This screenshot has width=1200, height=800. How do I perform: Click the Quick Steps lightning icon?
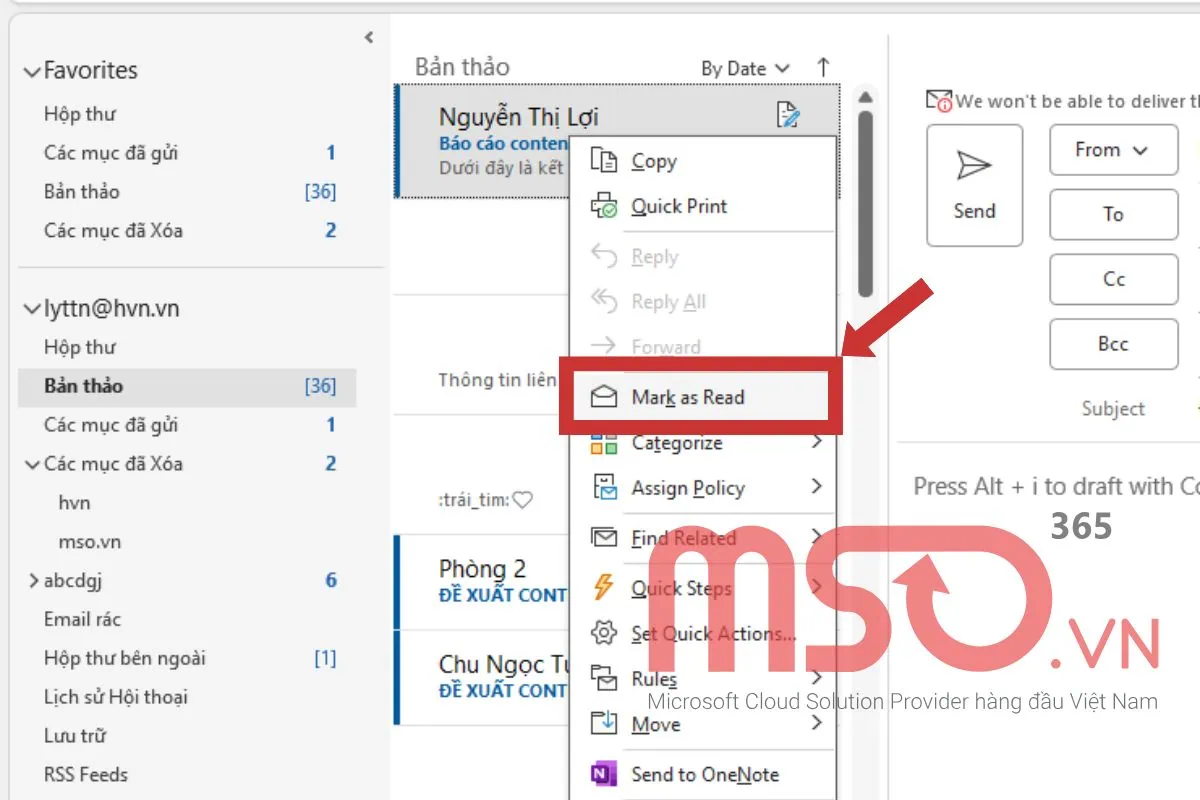(x=604, y=588)
